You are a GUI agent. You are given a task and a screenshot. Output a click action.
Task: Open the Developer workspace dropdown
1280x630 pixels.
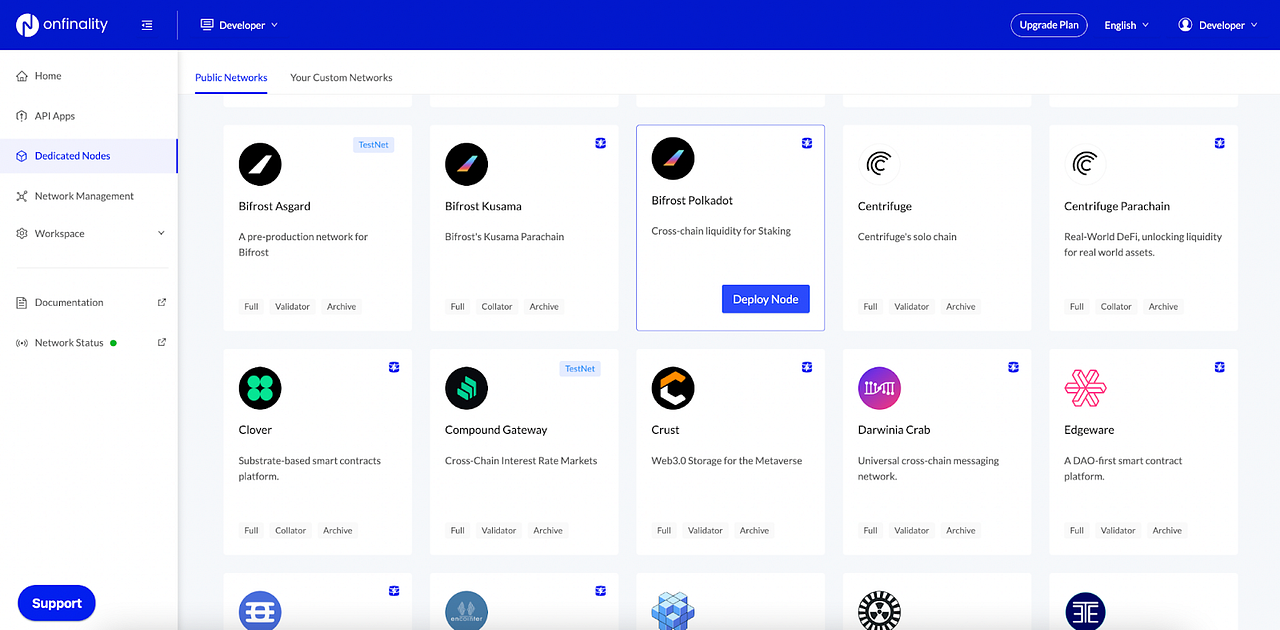point(240,25)
